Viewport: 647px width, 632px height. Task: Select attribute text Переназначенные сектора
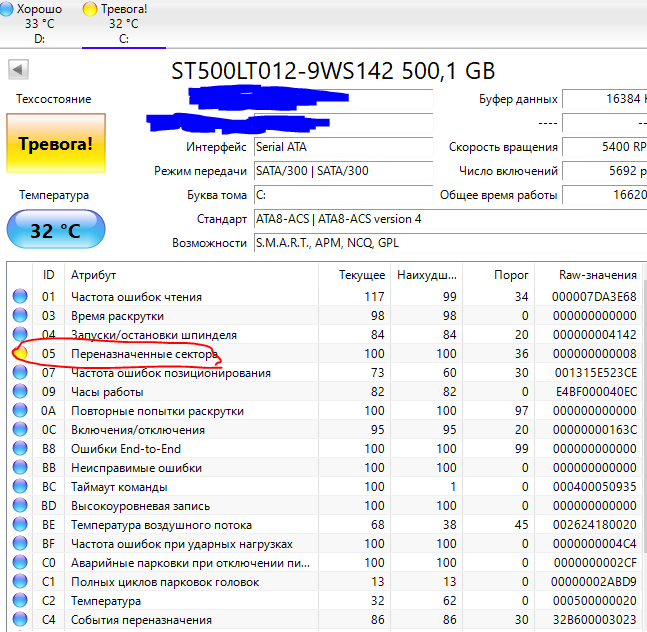pyautogui.click(x=144, y=354)
